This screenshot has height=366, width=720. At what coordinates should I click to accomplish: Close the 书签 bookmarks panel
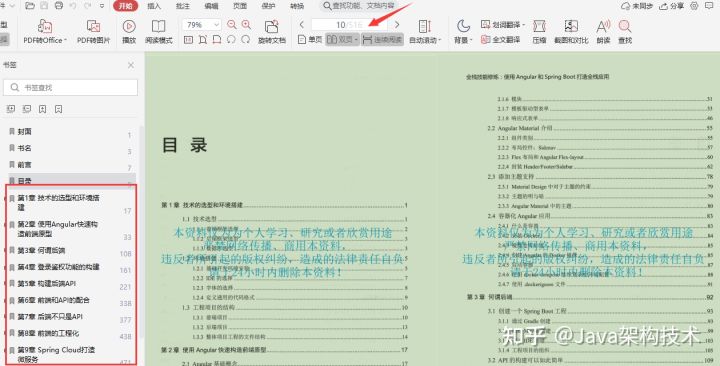[x=131, y=65]
